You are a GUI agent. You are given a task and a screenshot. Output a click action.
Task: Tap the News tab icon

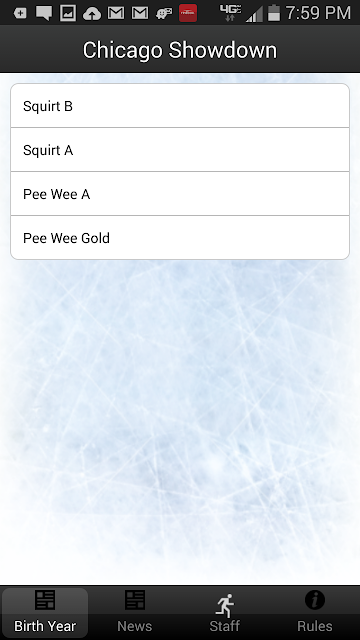point(135,600)
